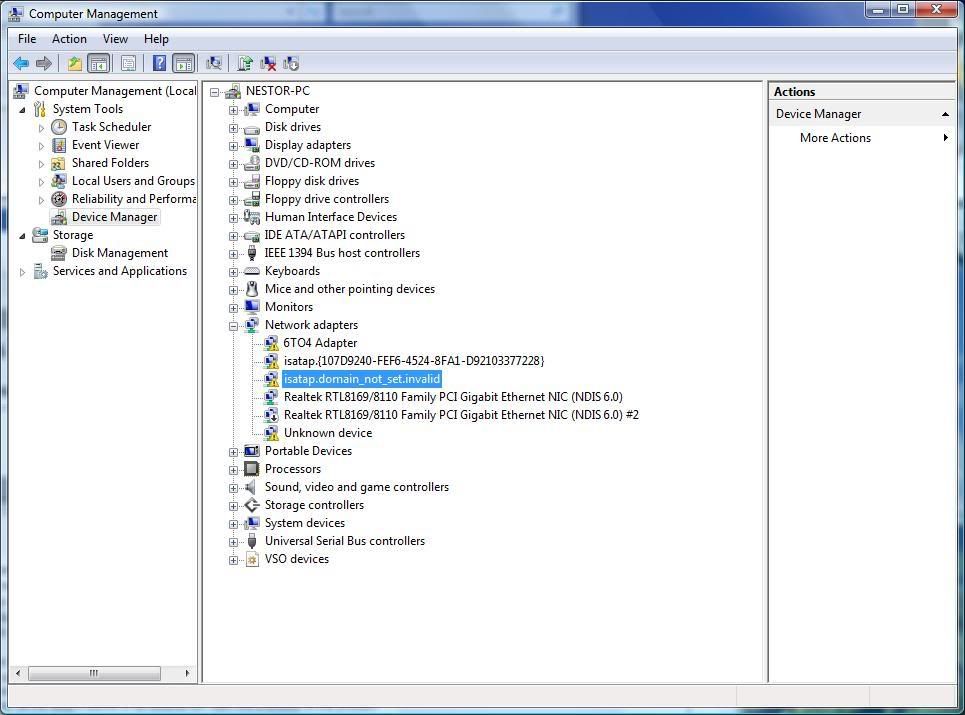Click the Disable device toolbar icon
Image resolution: width=965 pixels, height=715 pixels.
[x=291, y=63]
